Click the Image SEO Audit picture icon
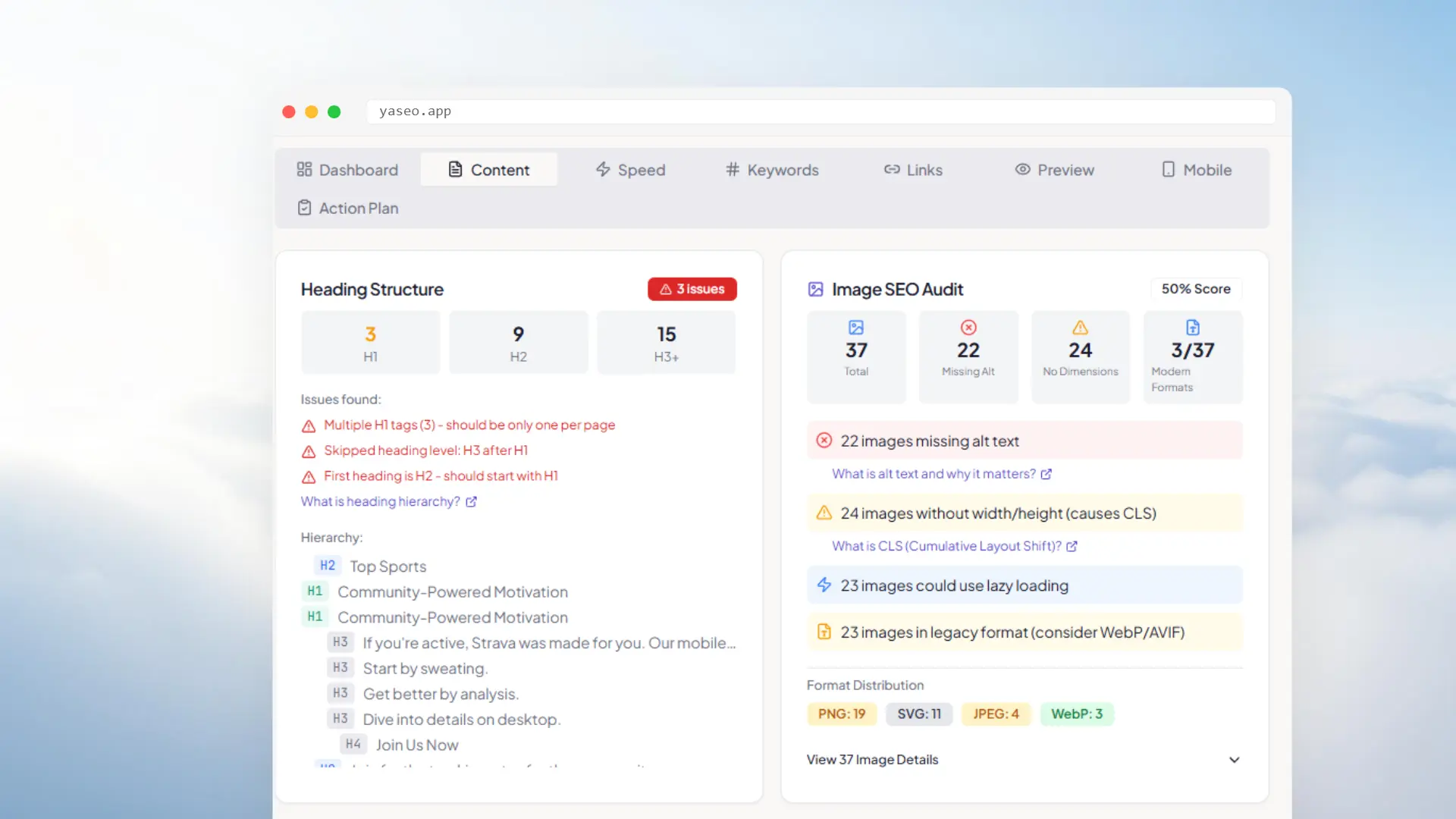Image resolution: width=1456 pixels, height=819 pixels. [815, 289]
